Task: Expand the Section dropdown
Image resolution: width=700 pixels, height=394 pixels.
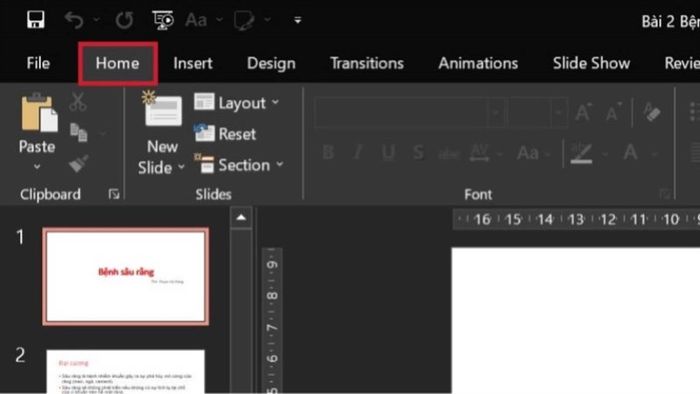Action: pyautogui.click(x=239, y=165)
